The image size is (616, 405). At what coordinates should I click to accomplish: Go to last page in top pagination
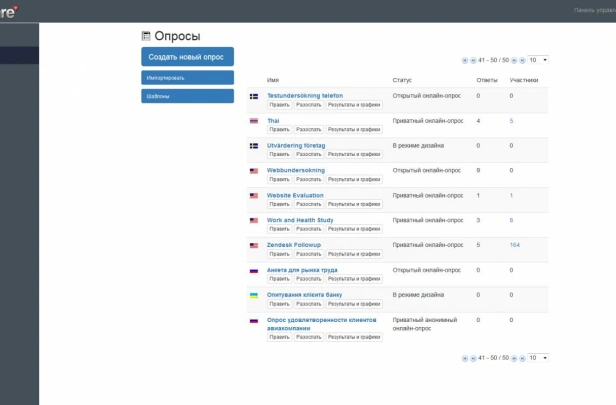[x=522, y=60]
